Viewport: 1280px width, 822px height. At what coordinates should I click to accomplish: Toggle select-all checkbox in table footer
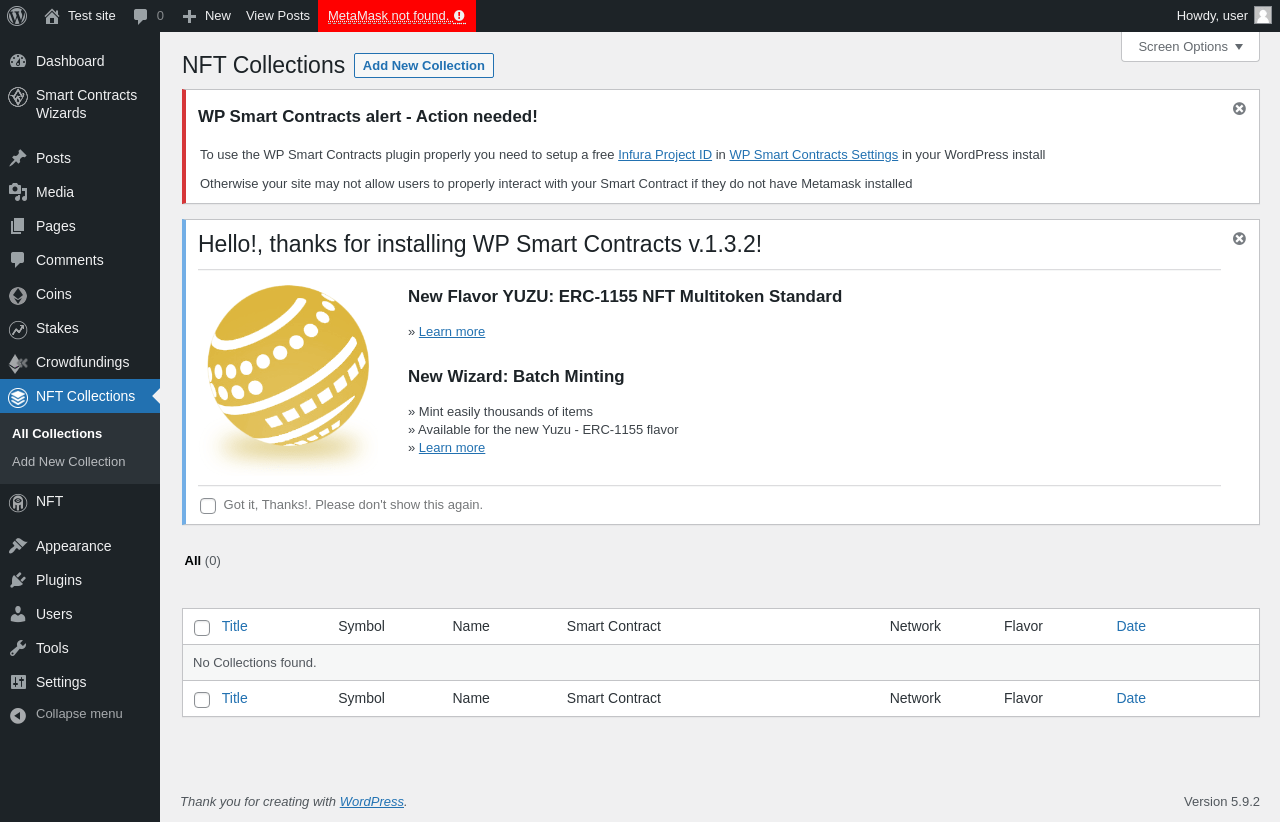202,700
